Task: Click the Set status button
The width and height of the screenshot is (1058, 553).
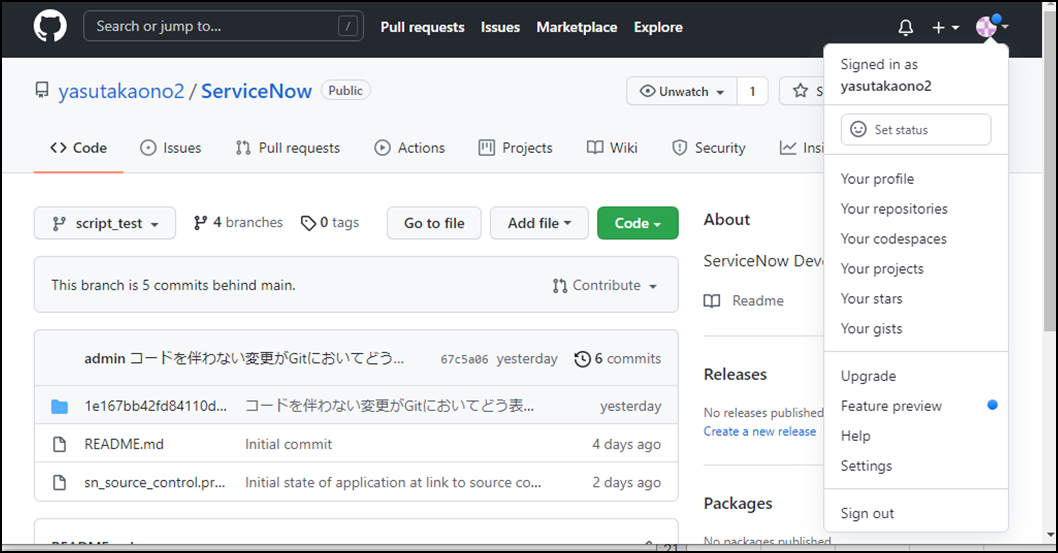Action: pos(916,129)
